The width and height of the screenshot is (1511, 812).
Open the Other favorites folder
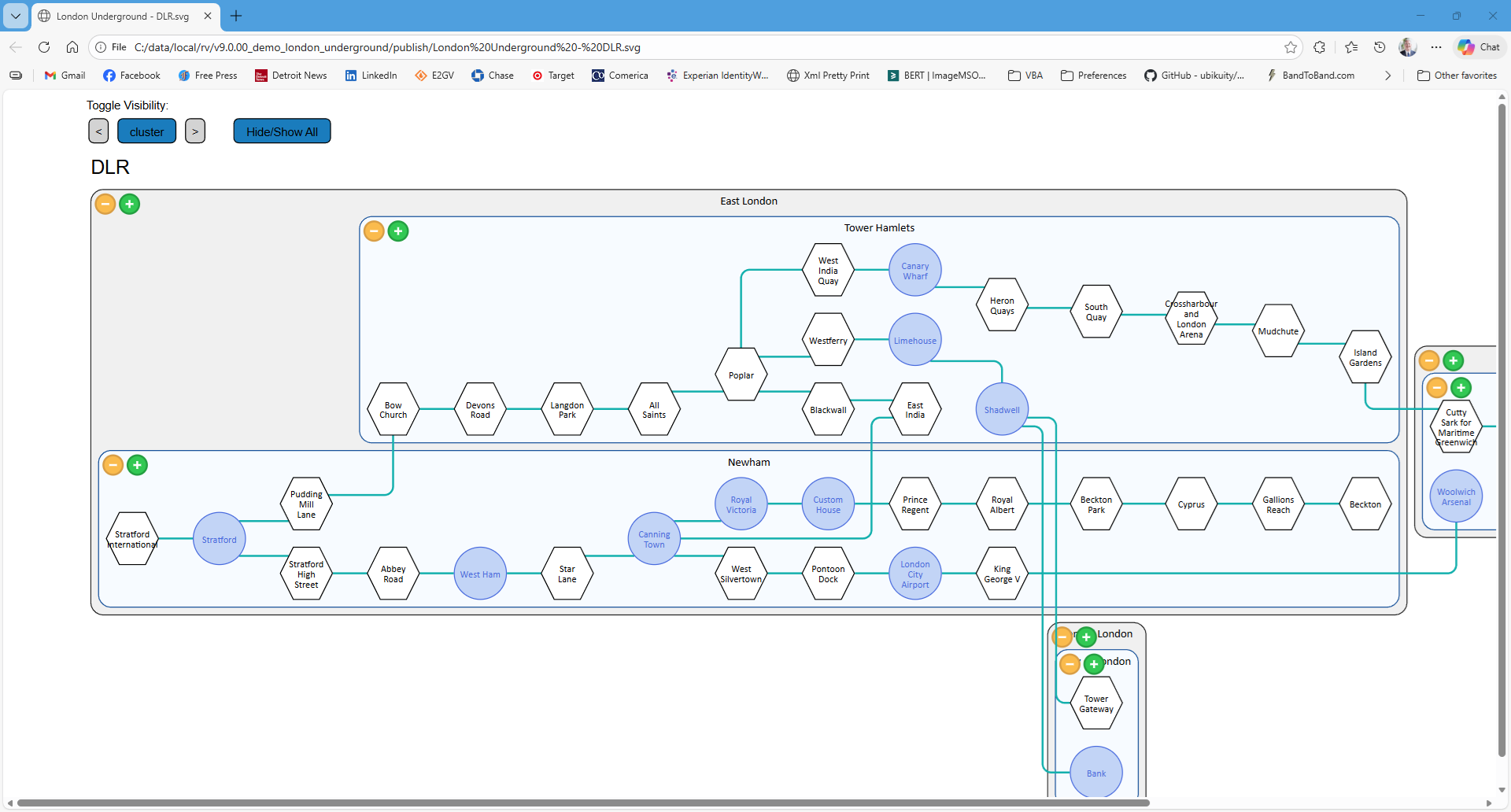click(x=1457, y=76)
